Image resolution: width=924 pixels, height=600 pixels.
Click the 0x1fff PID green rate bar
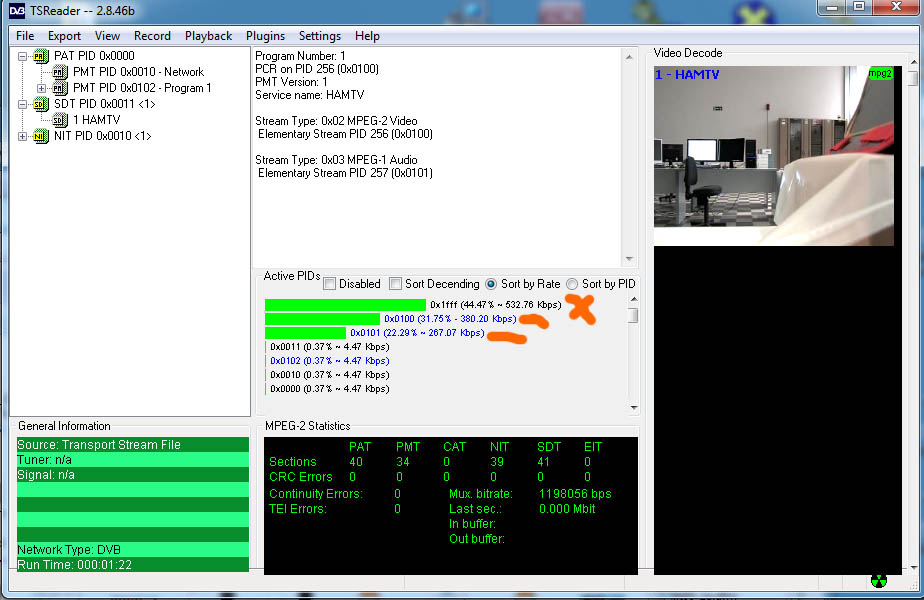pyautogui.click(x=345, y=305)
